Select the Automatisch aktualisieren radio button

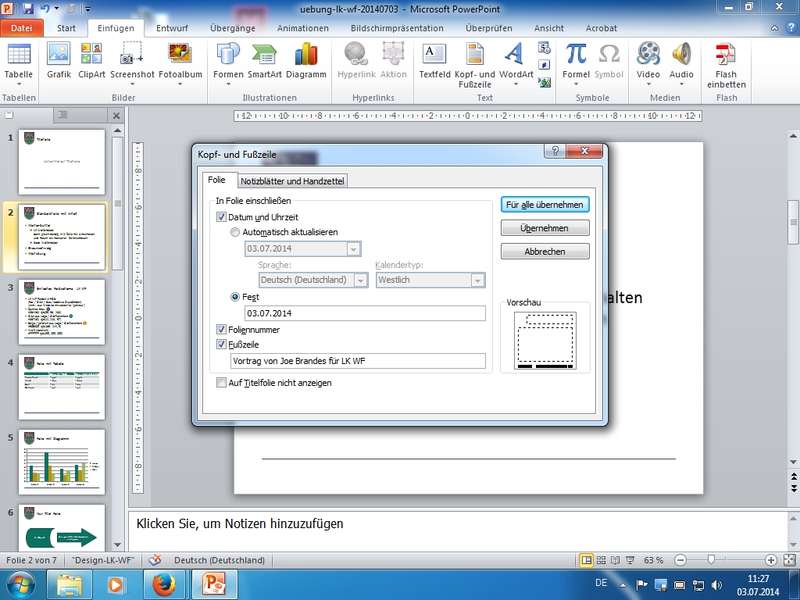pyautogui.click(x=236, y=232)
